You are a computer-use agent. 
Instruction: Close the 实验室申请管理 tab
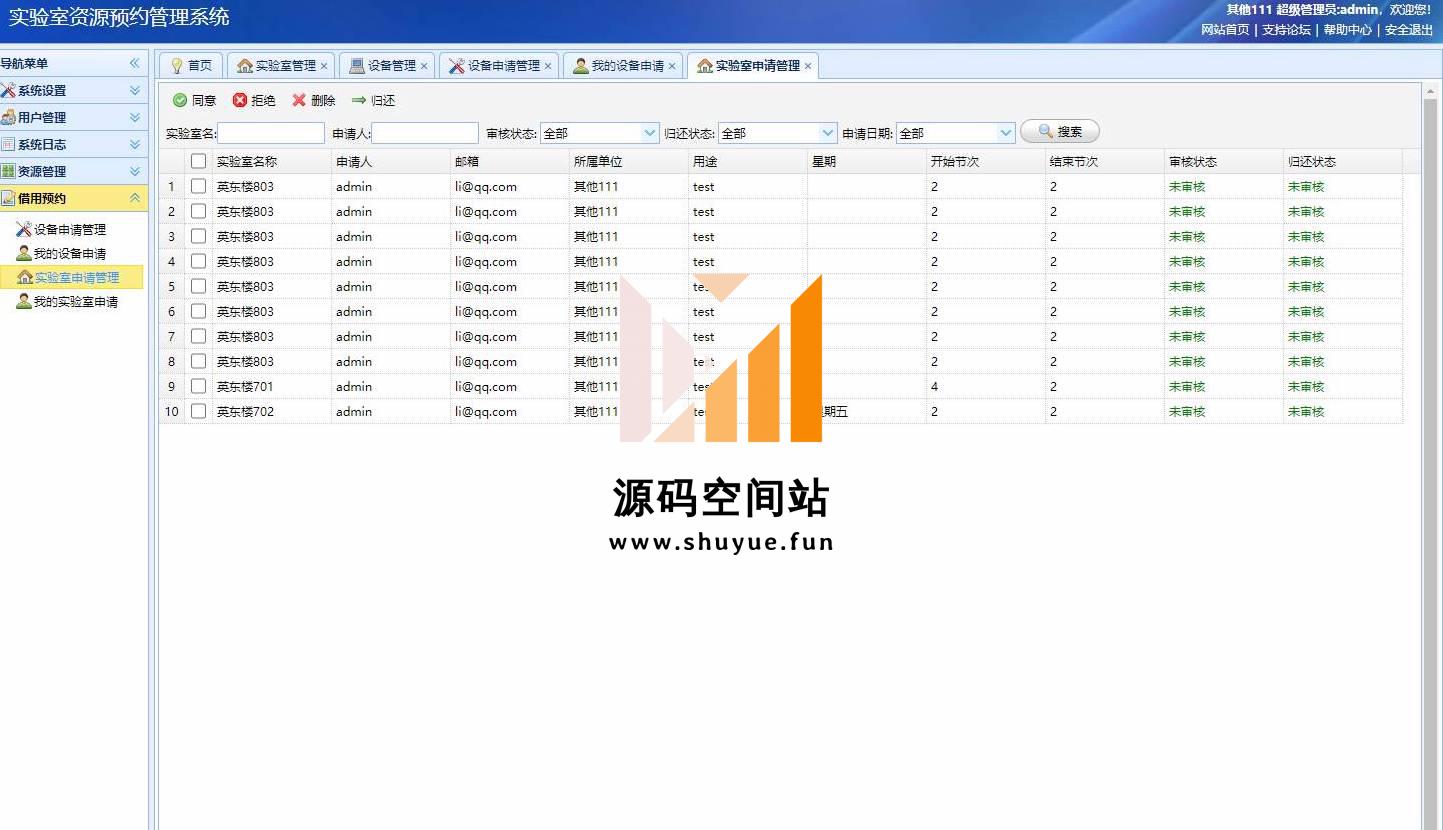(808, 66)
